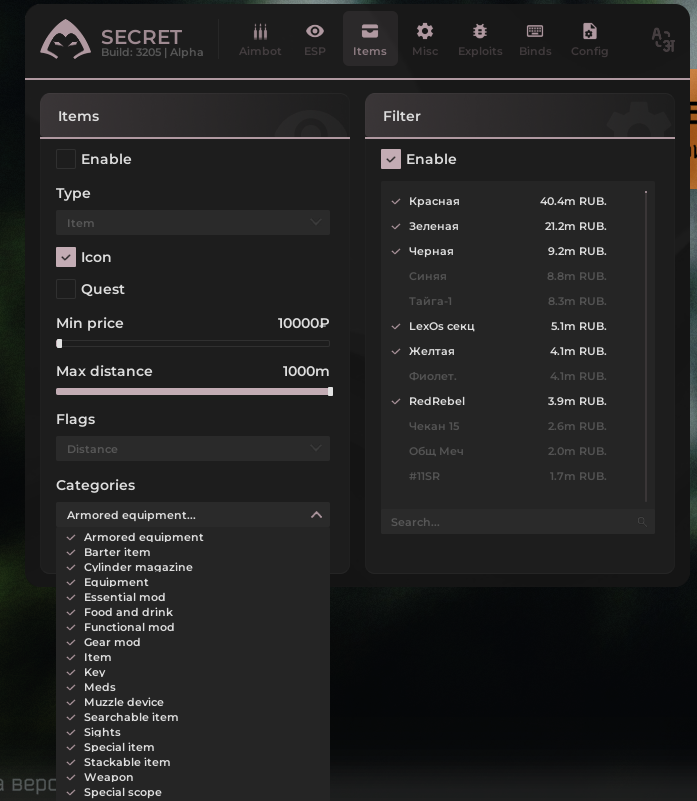Image resolution: width=697 pixels, height=801 pixels.
Task: Click the SECRET hooded logo icon
Action: coord(65,40)
